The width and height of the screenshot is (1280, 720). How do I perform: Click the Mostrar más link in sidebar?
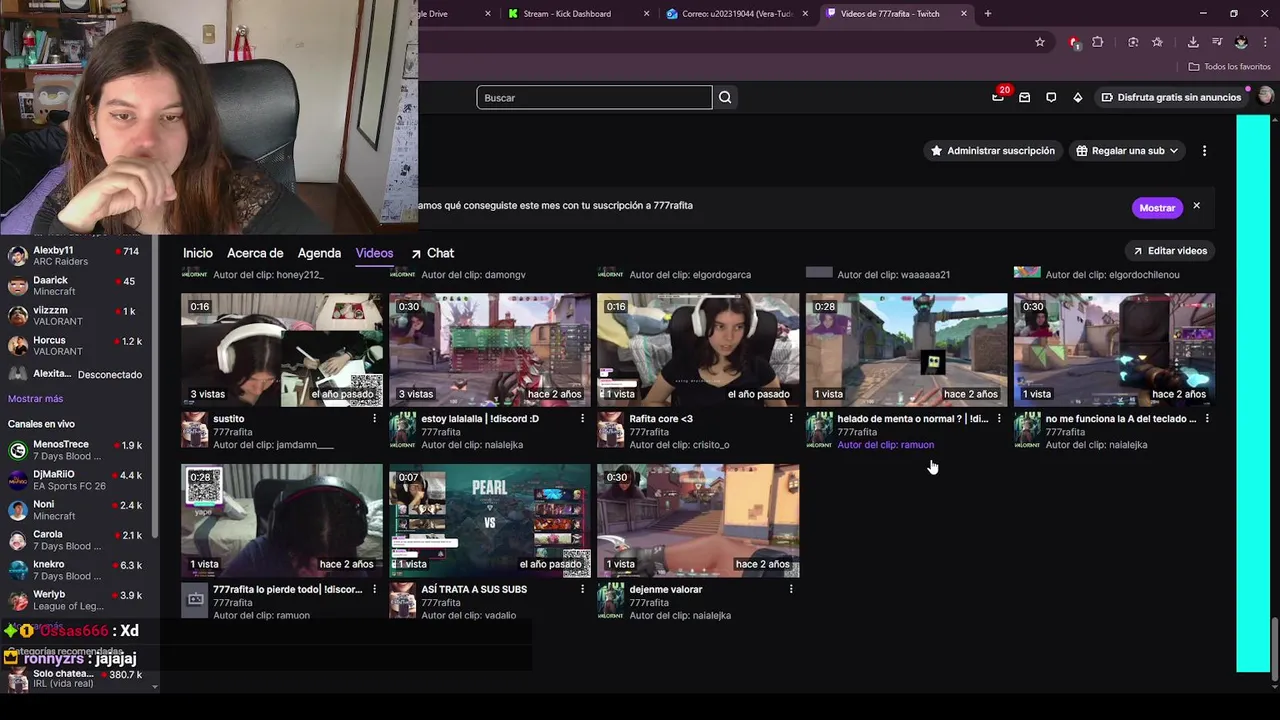(35, 399)
